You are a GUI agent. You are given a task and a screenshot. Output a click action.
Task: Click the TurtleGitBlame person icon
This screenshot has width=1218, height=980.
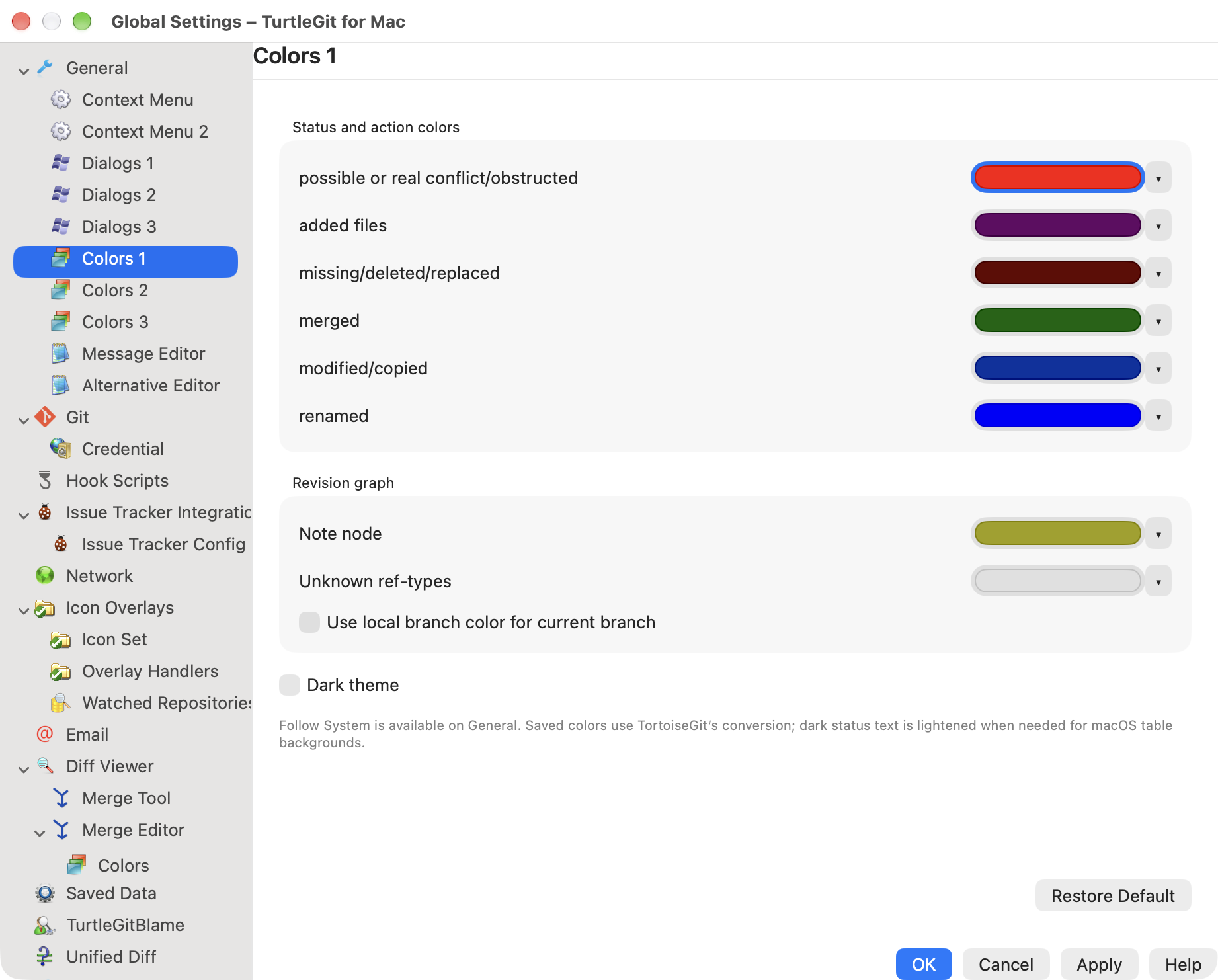pyautogui.click(x=45, y=925)
